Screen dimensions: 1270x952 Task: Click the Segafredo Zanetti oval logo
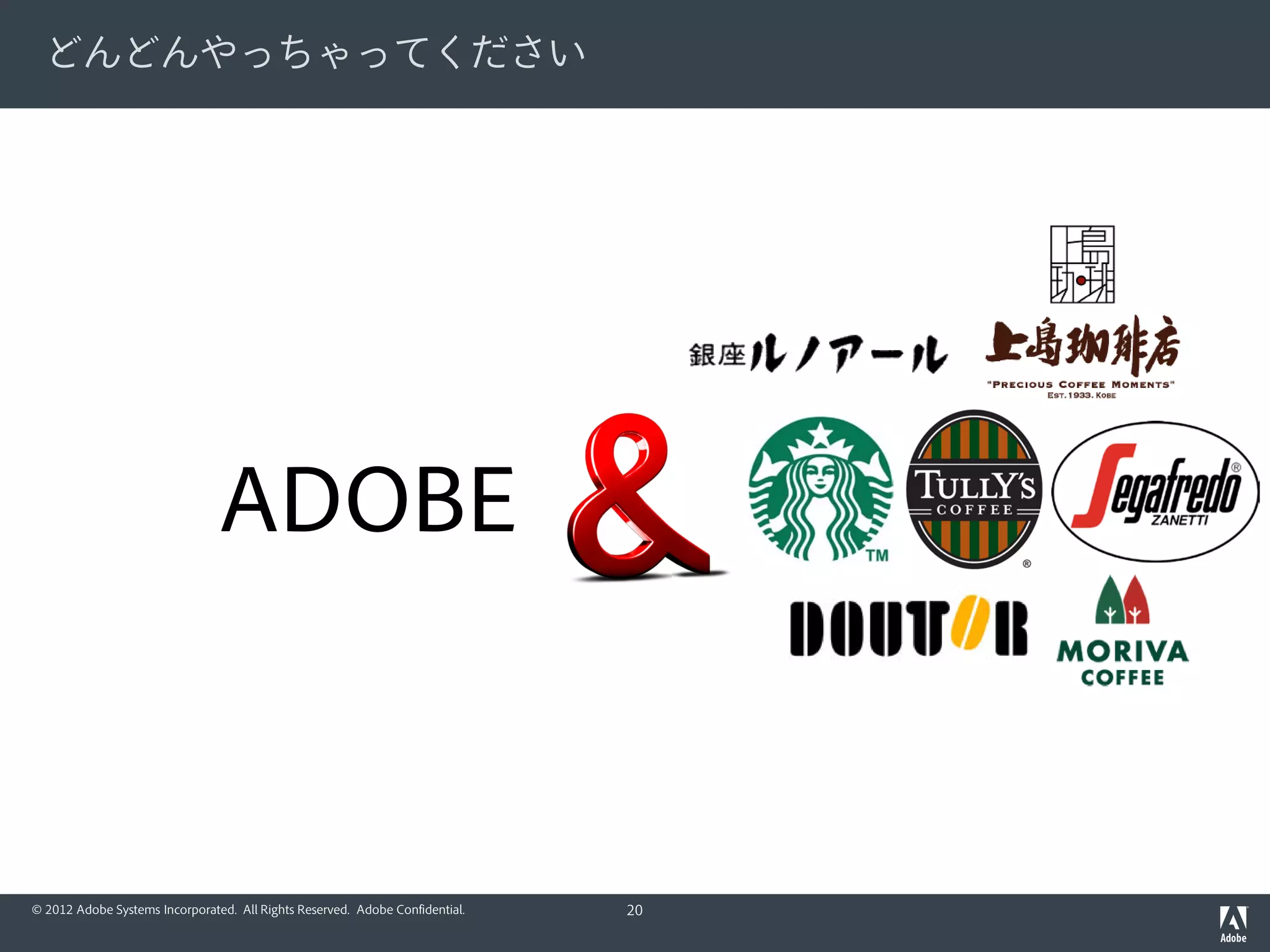(x=1155, y=491)
